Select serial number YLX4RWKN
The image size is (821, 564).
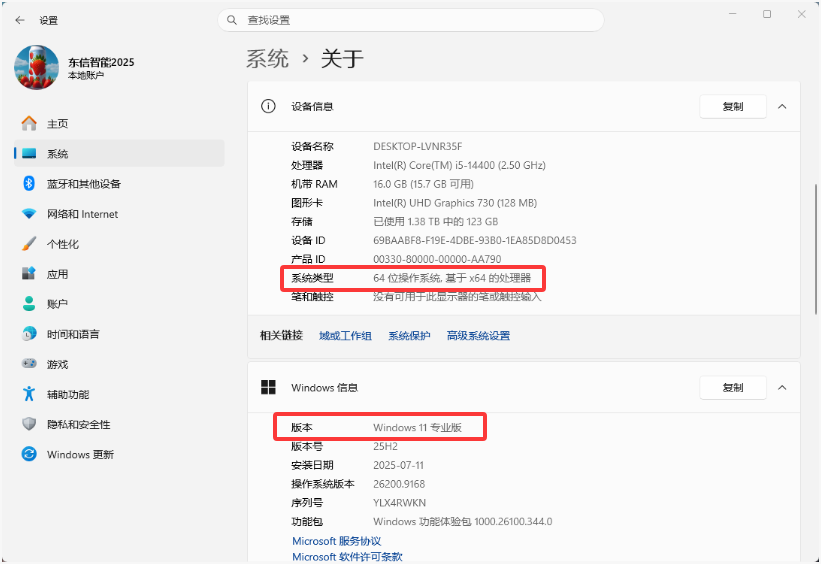pos(400,503)
